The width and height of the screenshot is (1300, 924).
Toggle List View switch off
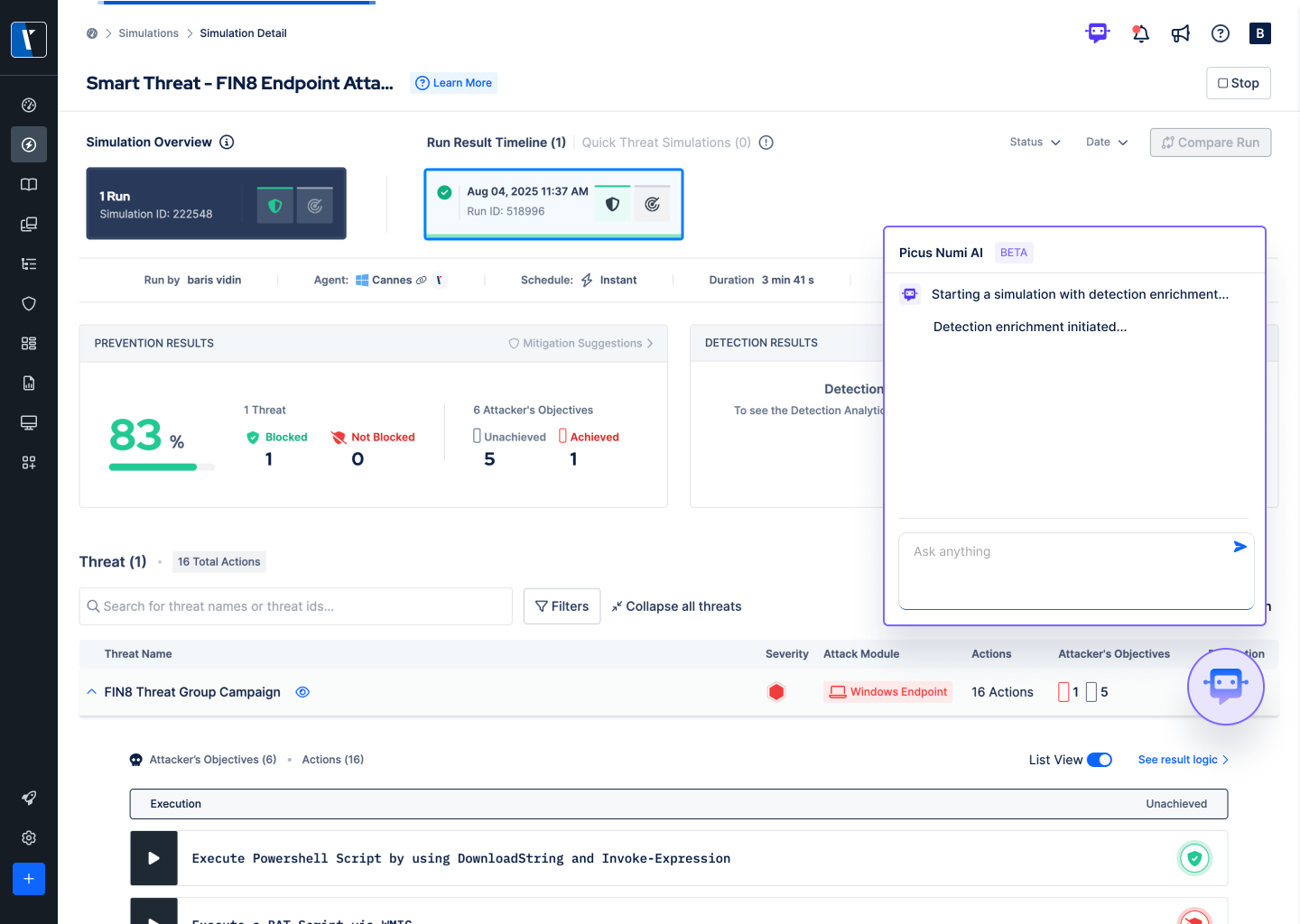tap(1100, 760)
